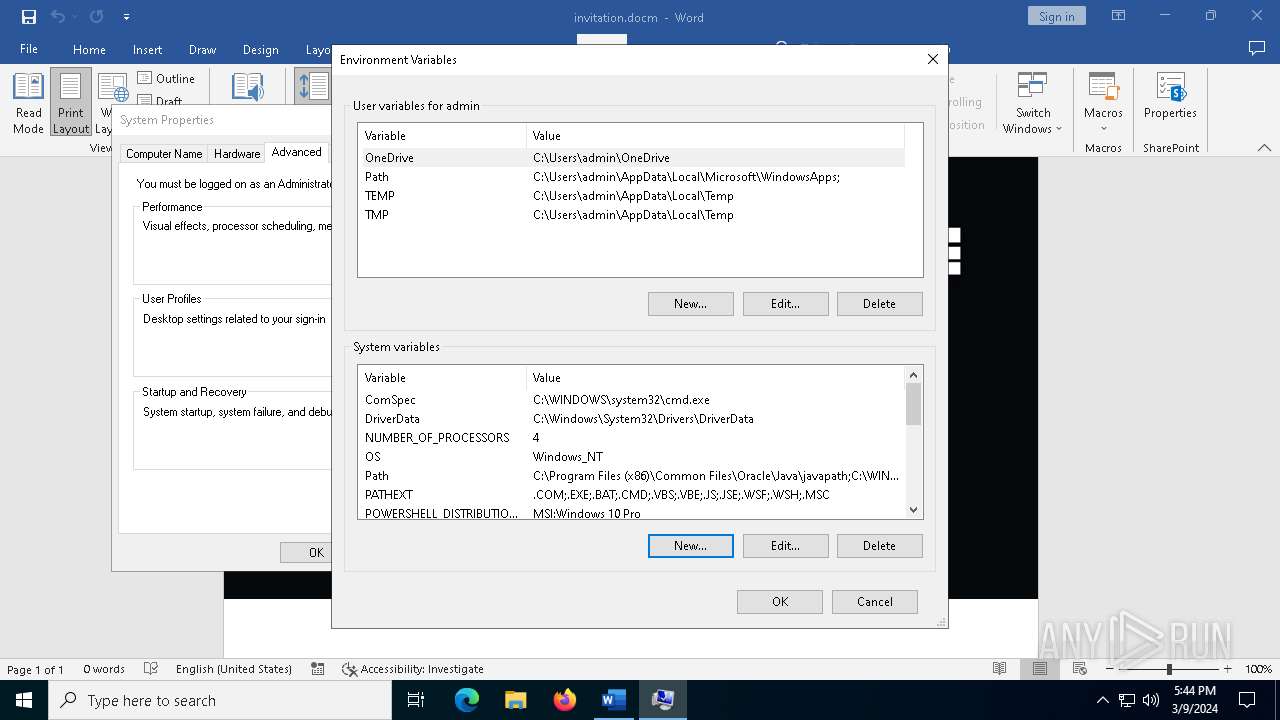Screen dimensions: 1280x720
Task: Click zoom out minus button
Action: [x=1110, y=669]
